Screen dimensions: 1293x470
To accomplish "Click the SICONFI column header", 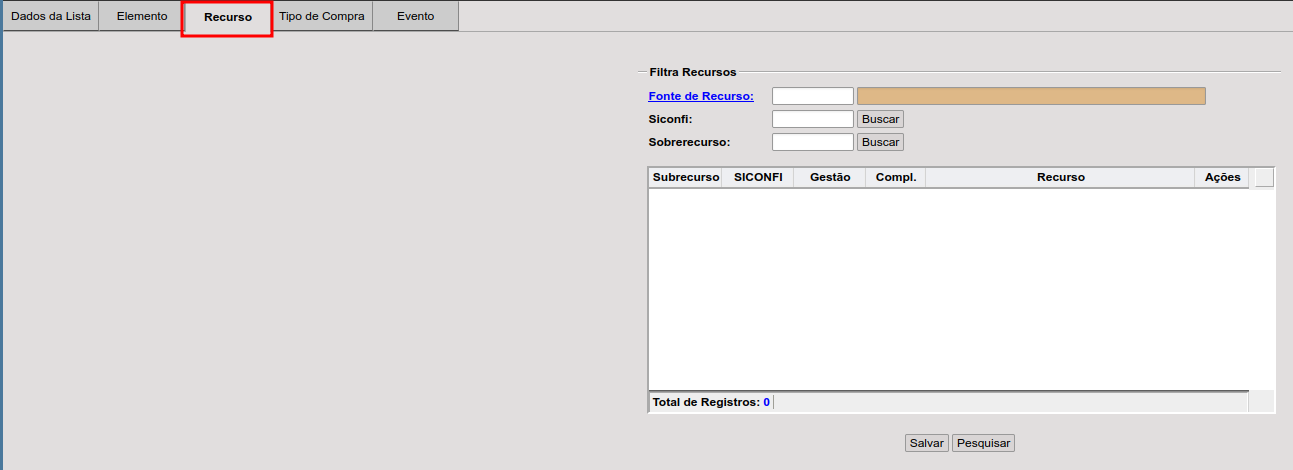I will pyautogui.click(x=758, y=177).
